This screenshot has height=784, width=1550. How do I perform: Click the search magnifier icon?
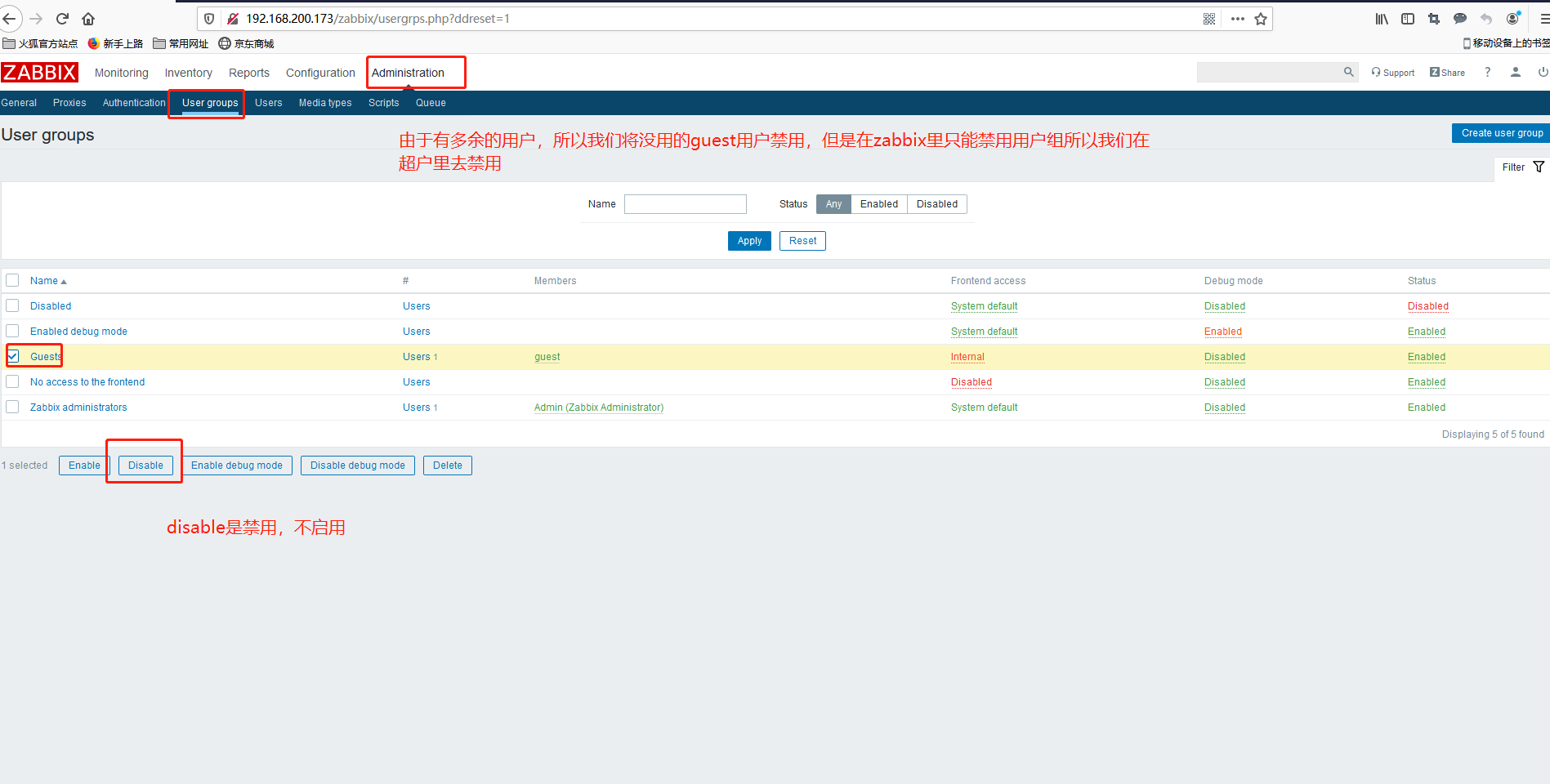pyautogui.click(x=1348, y=73)
